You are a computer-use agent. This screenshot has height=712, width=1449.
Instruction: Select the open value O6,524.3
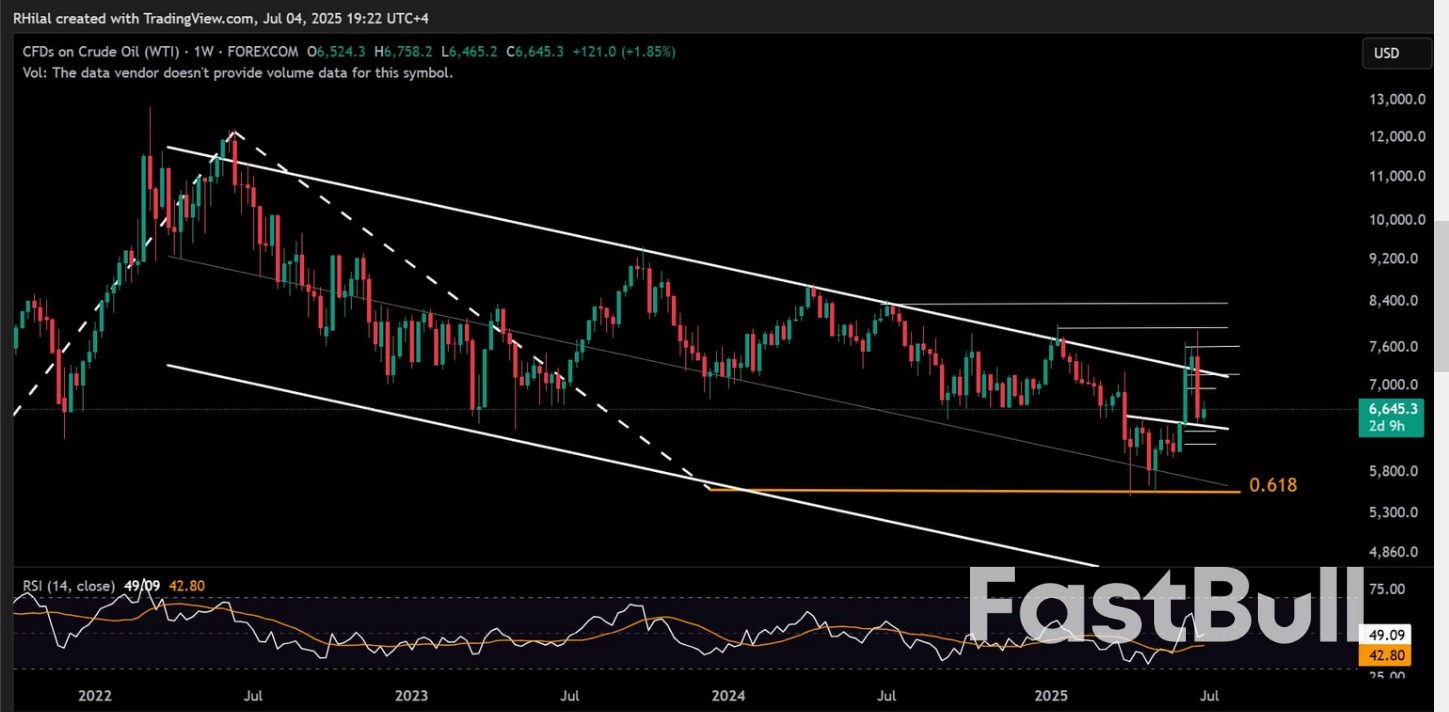tap(335, 51)
